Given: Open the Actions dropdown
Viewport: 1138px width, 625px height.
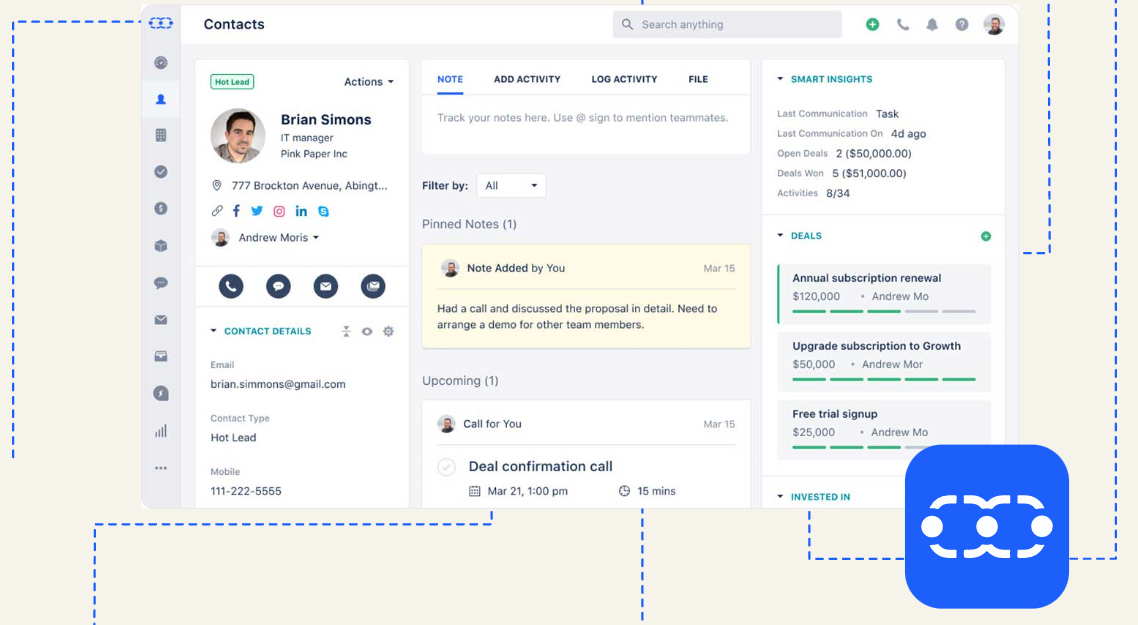Looking at the screenshot, I should (x=369, y=82).
